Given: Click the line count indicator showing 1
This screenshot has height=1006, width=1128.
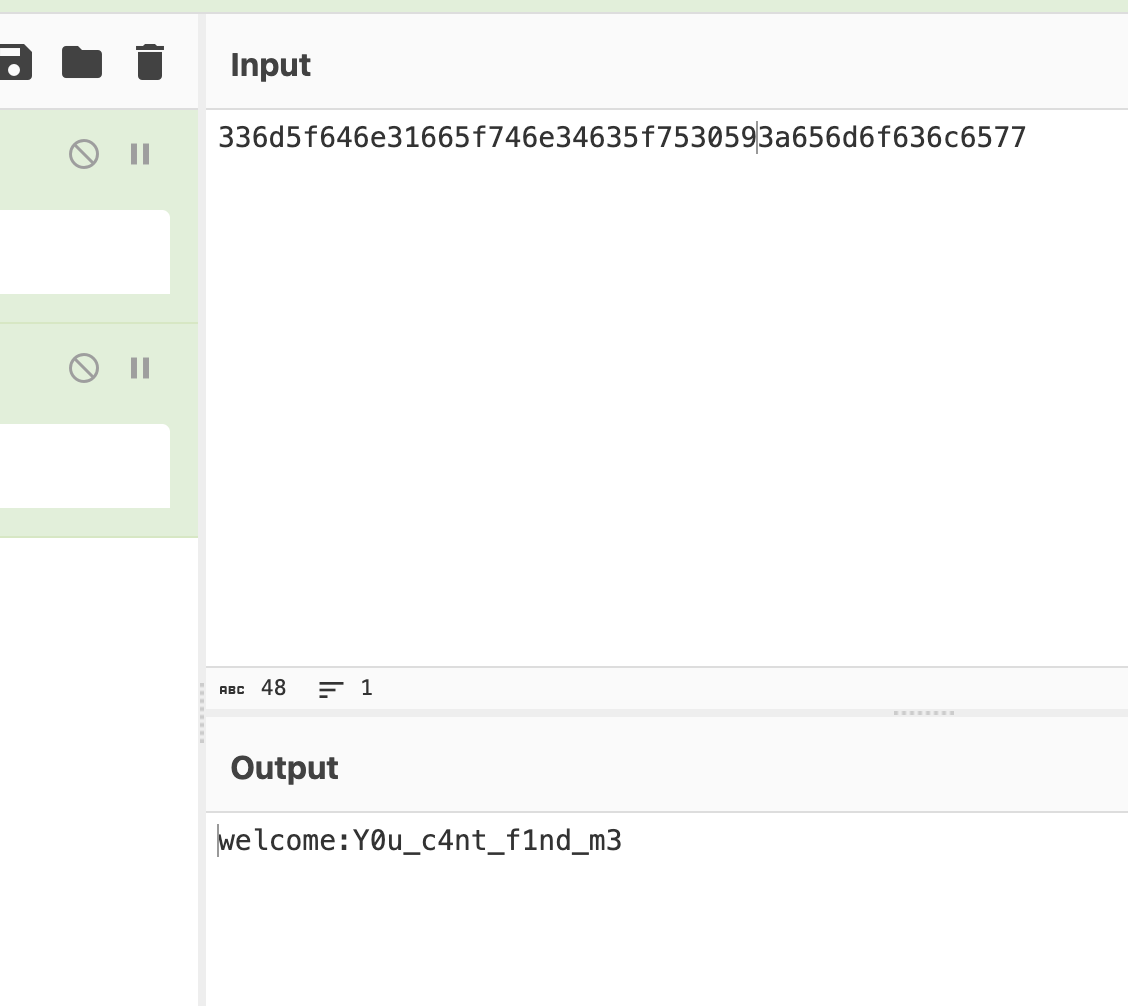Looking at the screenshot, I should (367, 688).
